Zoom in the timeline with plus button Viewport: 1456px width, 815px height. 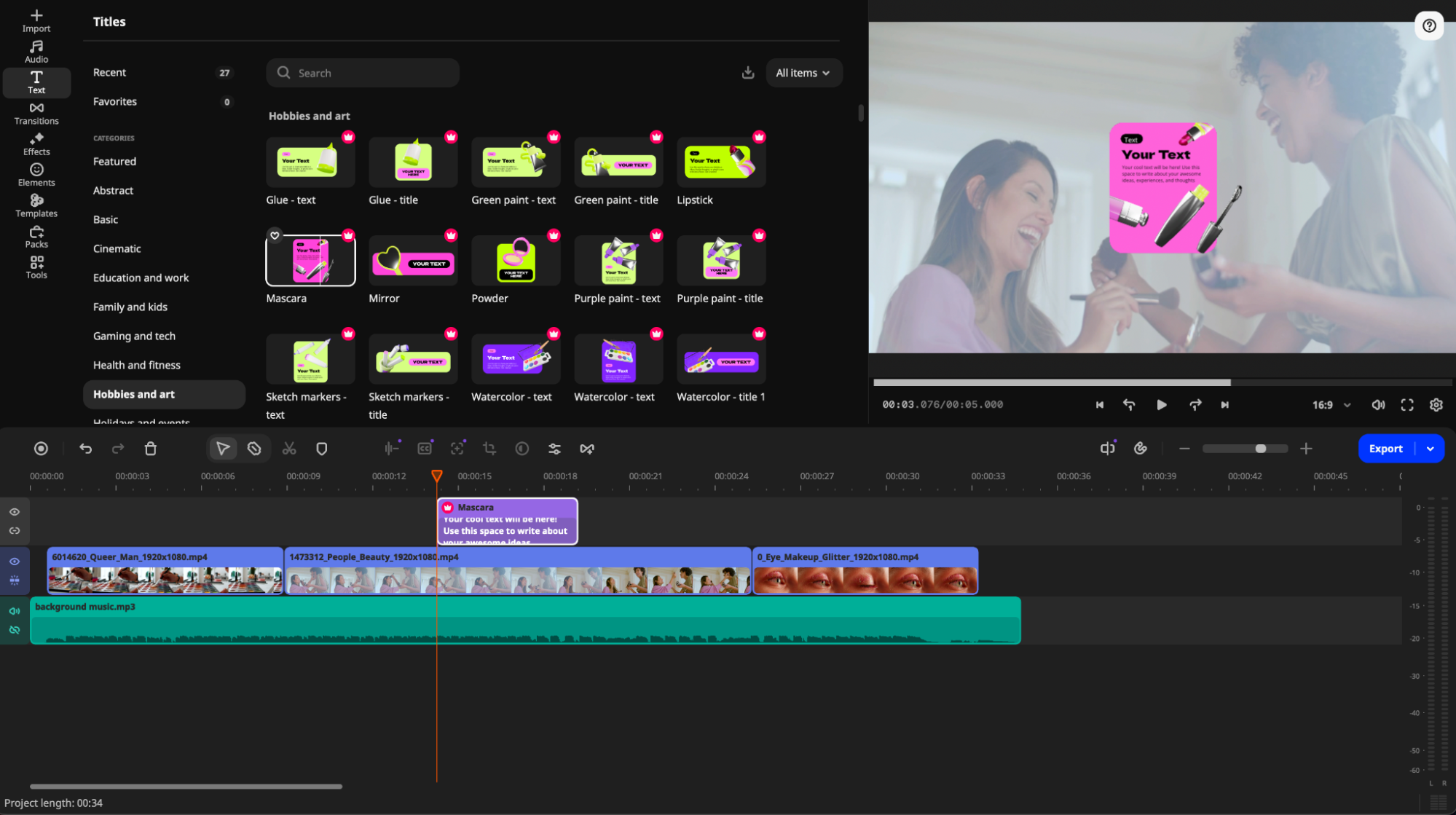click(x=1306, y=449)
